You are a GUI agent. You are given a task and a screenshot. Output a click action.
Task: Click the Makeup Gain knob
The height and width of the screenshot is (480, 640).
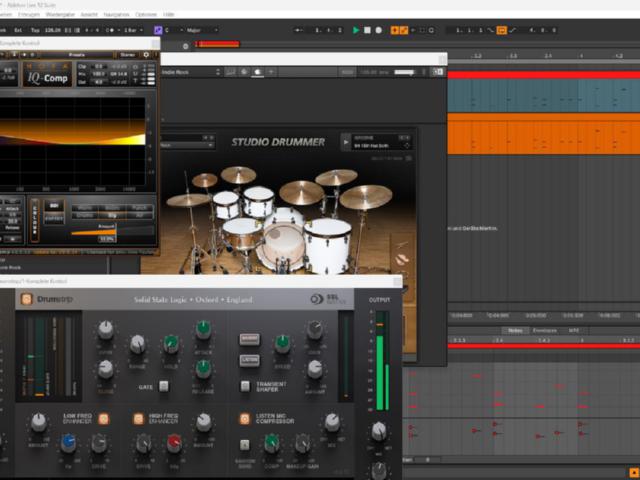tap(302, 444)
